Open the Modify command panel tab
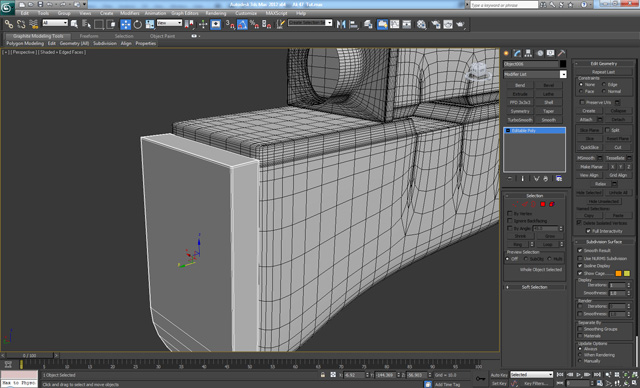Image resolution: width=640 pixels, height=388 pixels. pyautogui.click(x=518, y=53)
